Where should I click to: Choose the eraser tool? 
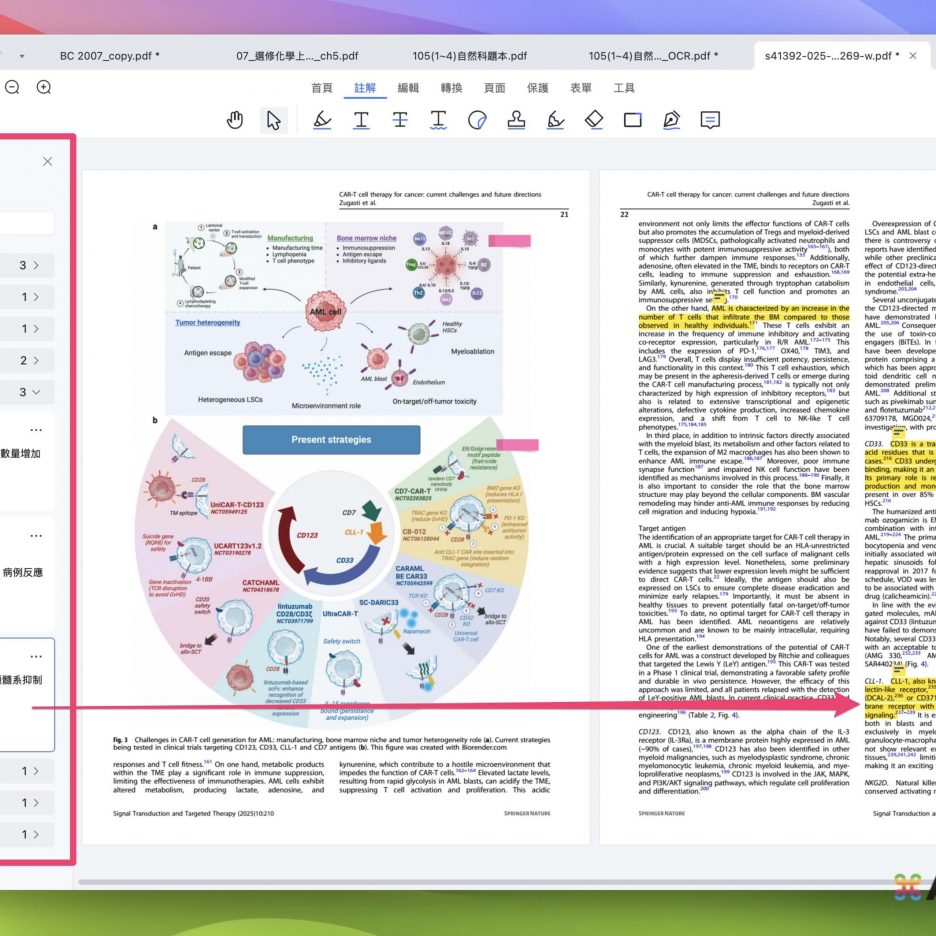point(594,121)
